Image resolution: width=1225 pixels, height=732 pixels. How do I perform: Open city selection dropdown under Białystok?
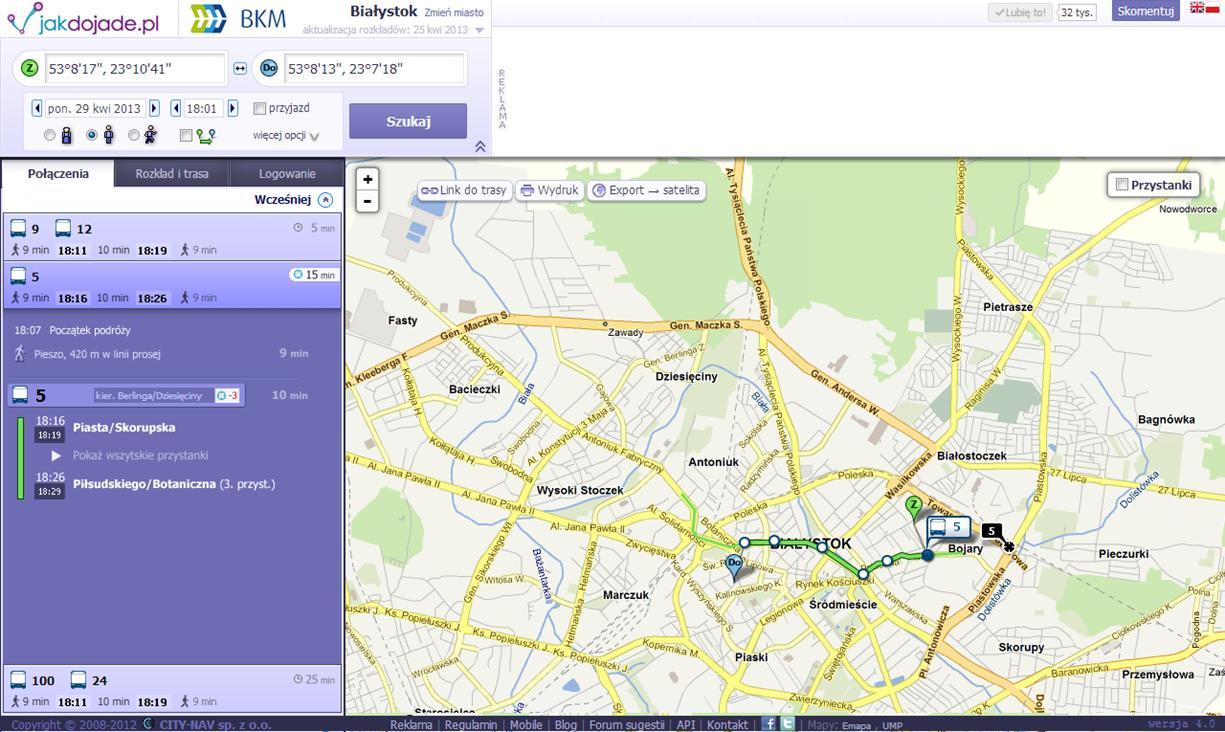coord(479,30)
